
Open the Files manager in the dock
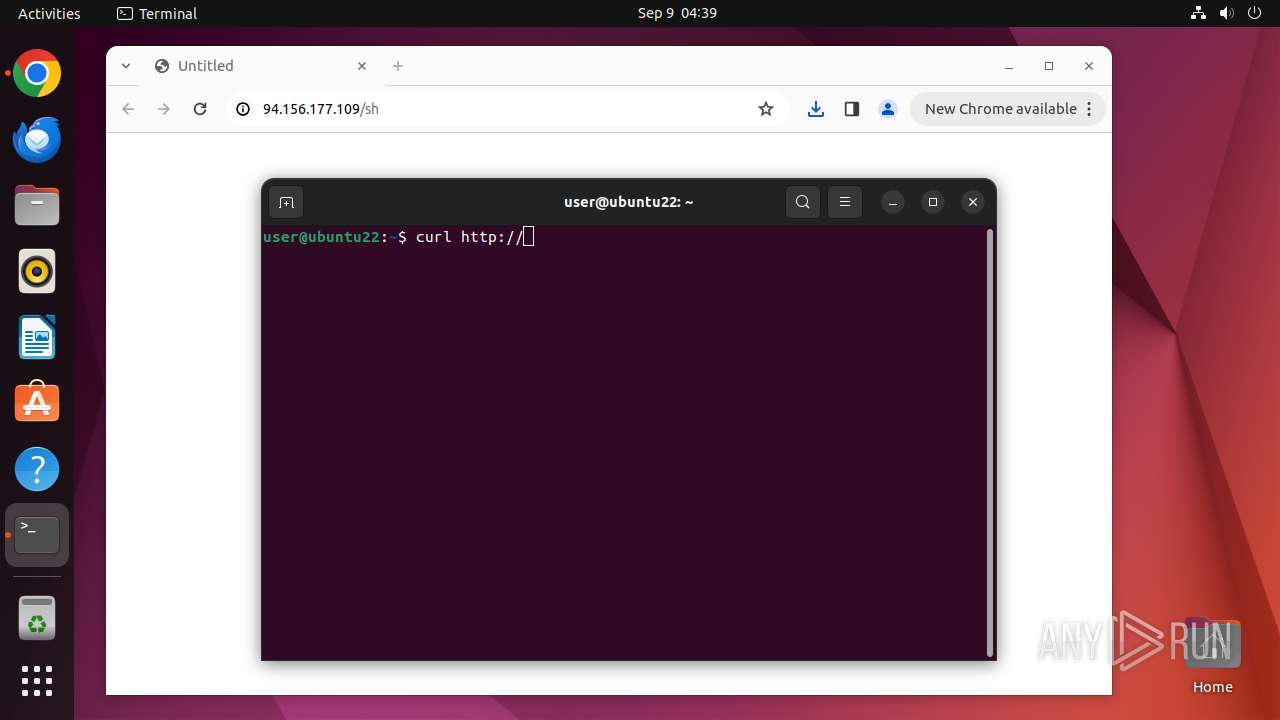coord(37,206)
